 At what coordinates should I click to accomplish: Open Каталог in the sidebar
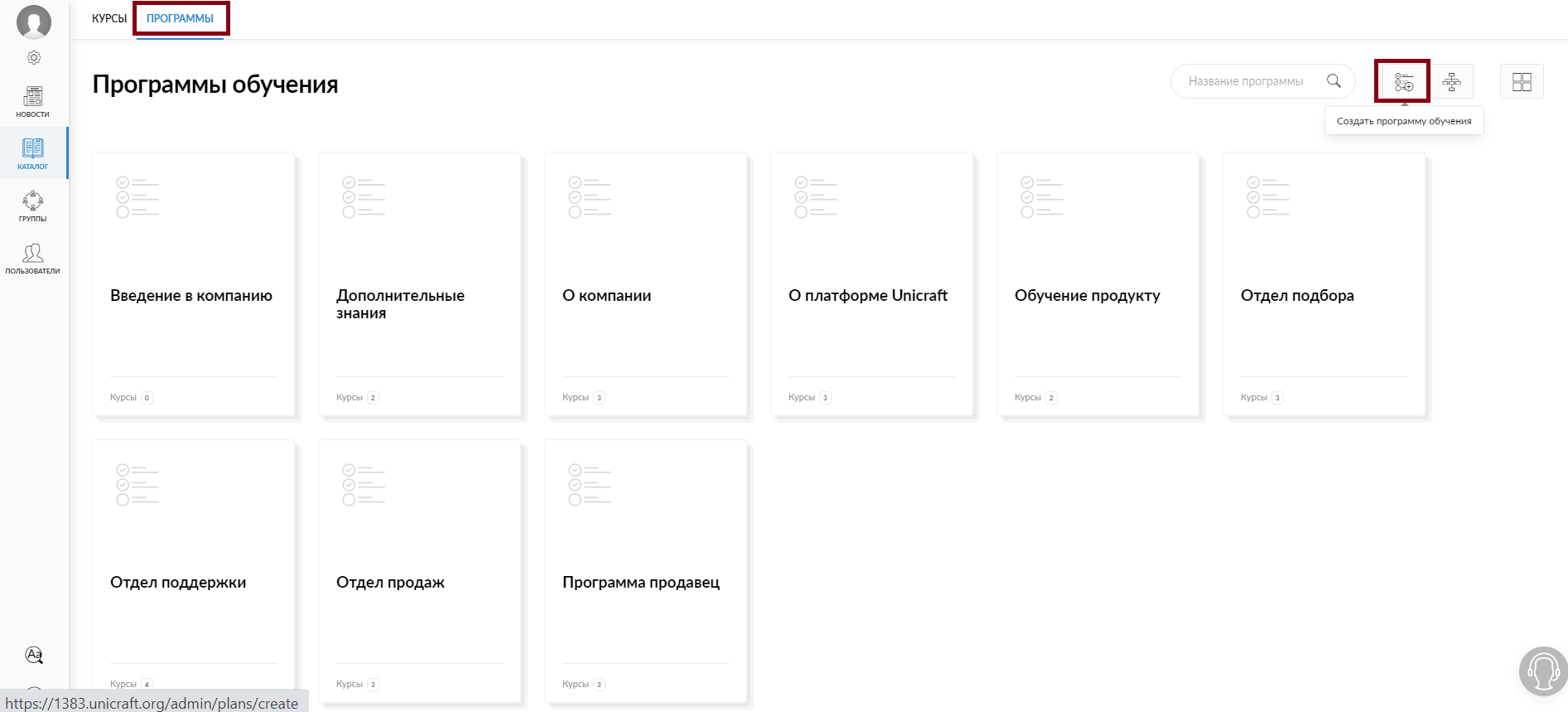(33, 153)
